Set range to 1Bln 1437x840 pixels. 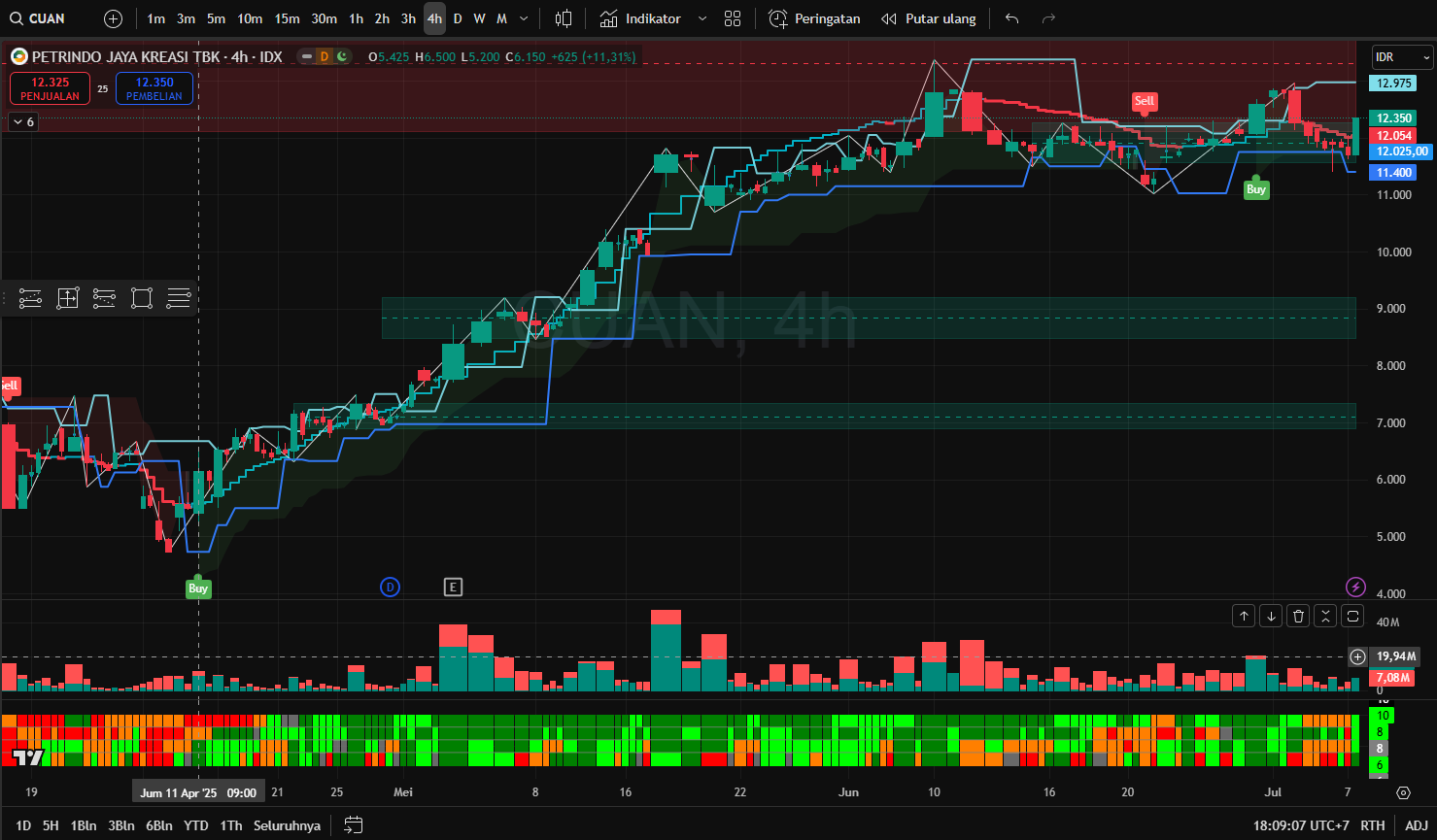click(85, 825)
